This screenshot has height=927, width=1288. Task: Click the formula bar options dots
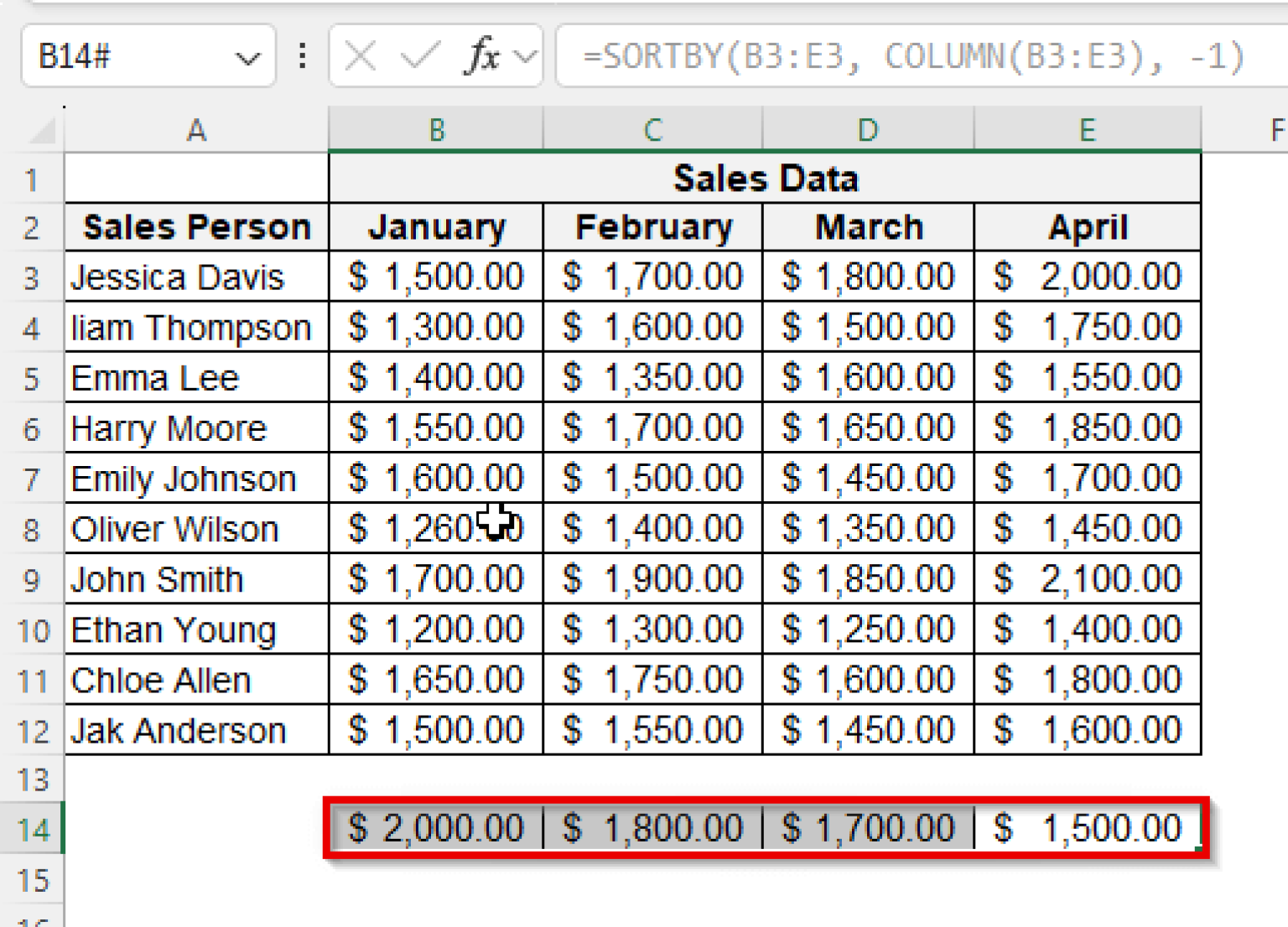point(303,57)
